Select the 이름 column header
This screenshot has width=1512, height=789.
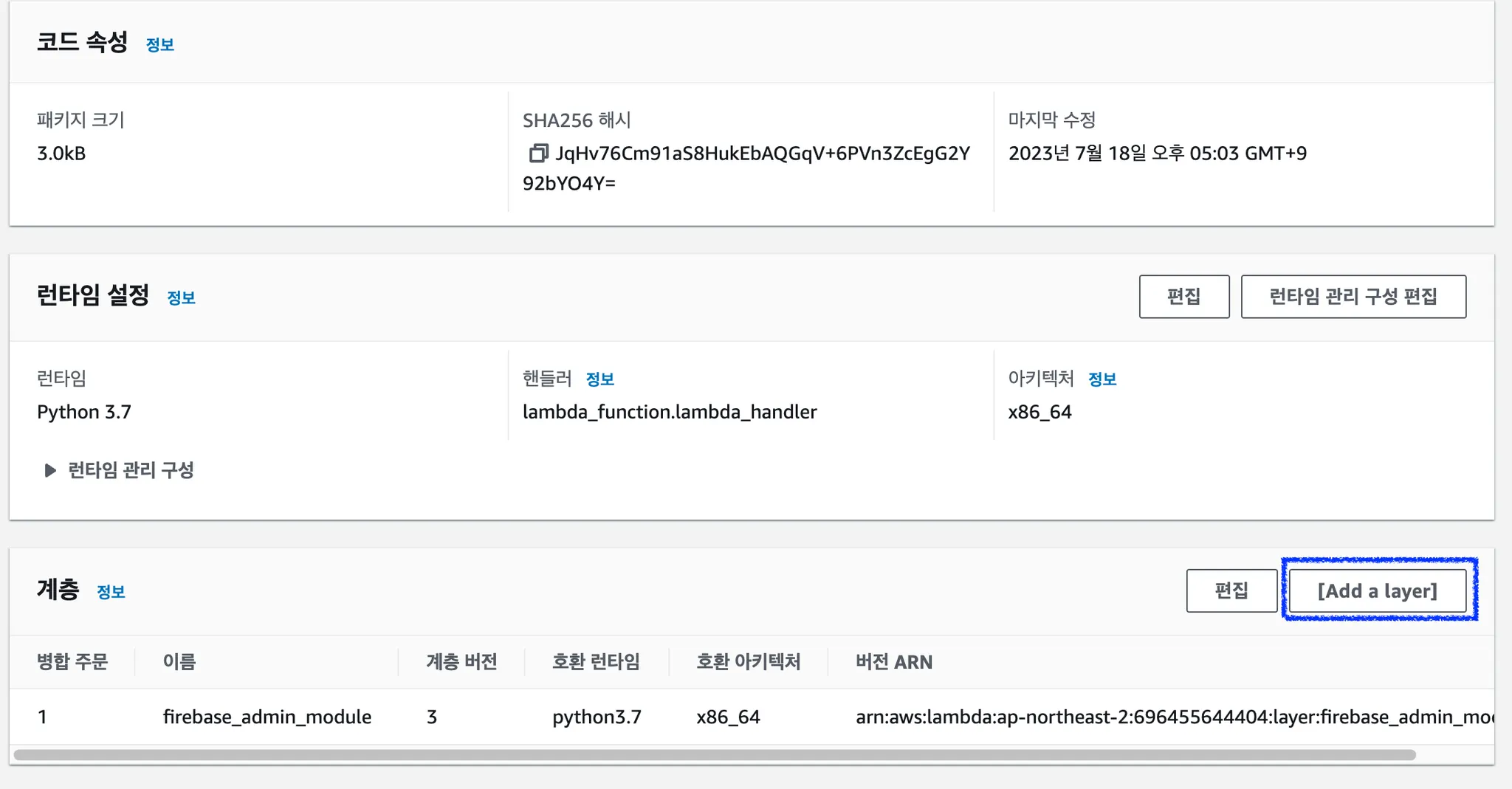pyautogui.click(x=179, y=662)
